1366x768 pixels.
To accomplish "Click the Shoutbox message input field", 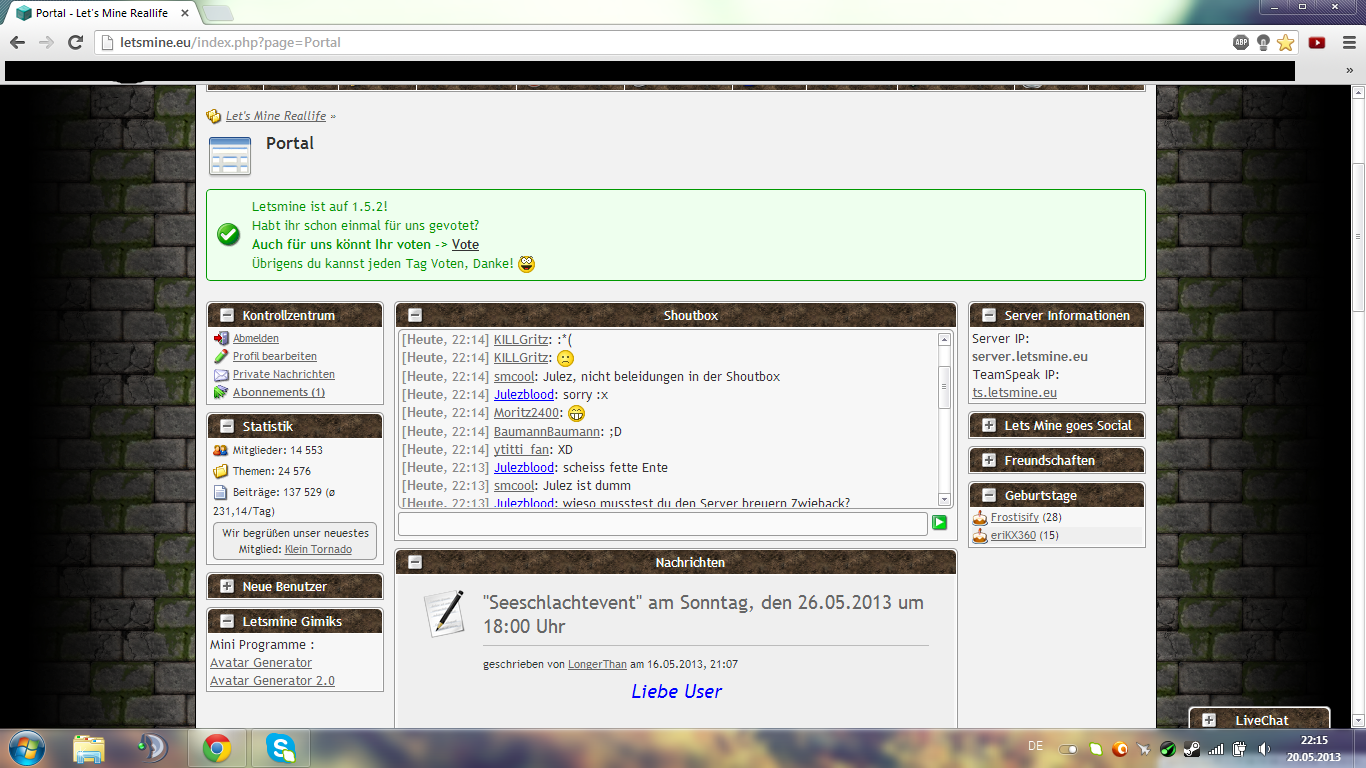I will click(x=663, y=523).
